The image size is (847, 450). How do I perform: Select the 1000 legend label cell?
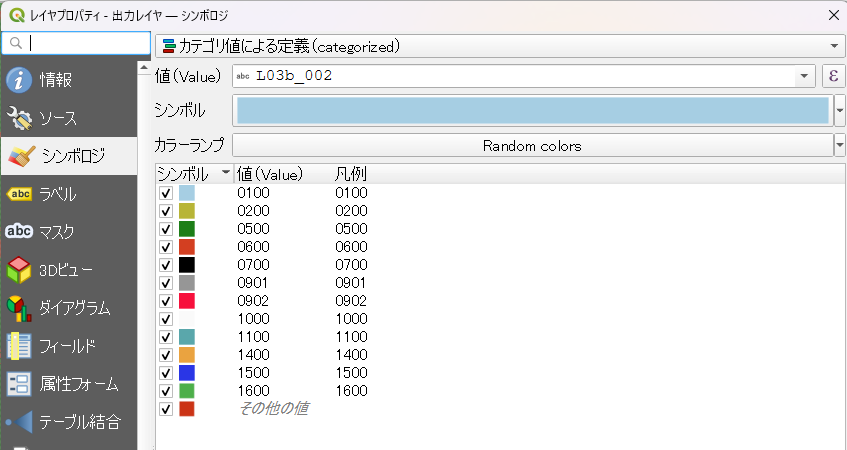[351, 319]
